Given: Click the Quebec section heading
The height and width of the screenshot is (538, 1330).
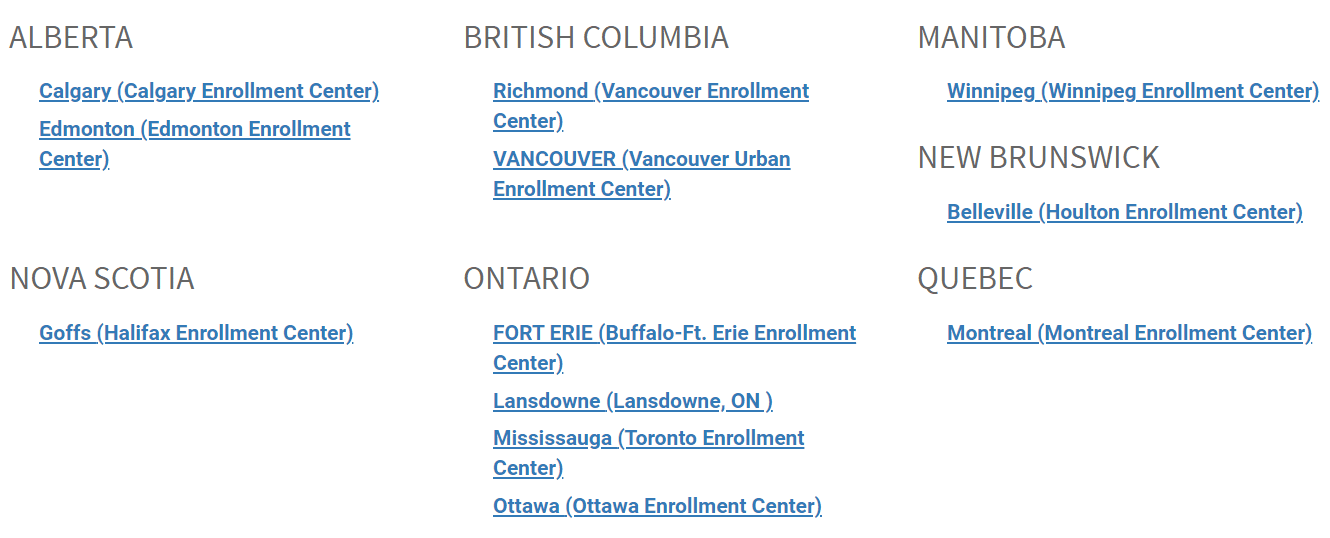Looking at the screenshot, I should click(975, 278).
